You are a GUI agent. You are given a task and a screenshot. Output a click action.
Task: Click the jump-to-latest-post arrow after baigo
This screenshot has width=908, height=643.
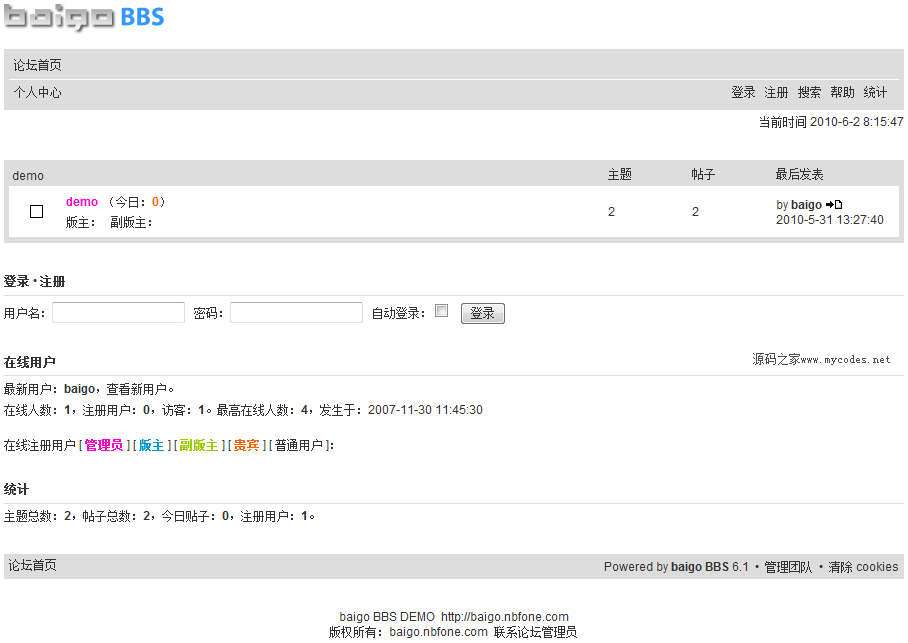tap(836, 204)
